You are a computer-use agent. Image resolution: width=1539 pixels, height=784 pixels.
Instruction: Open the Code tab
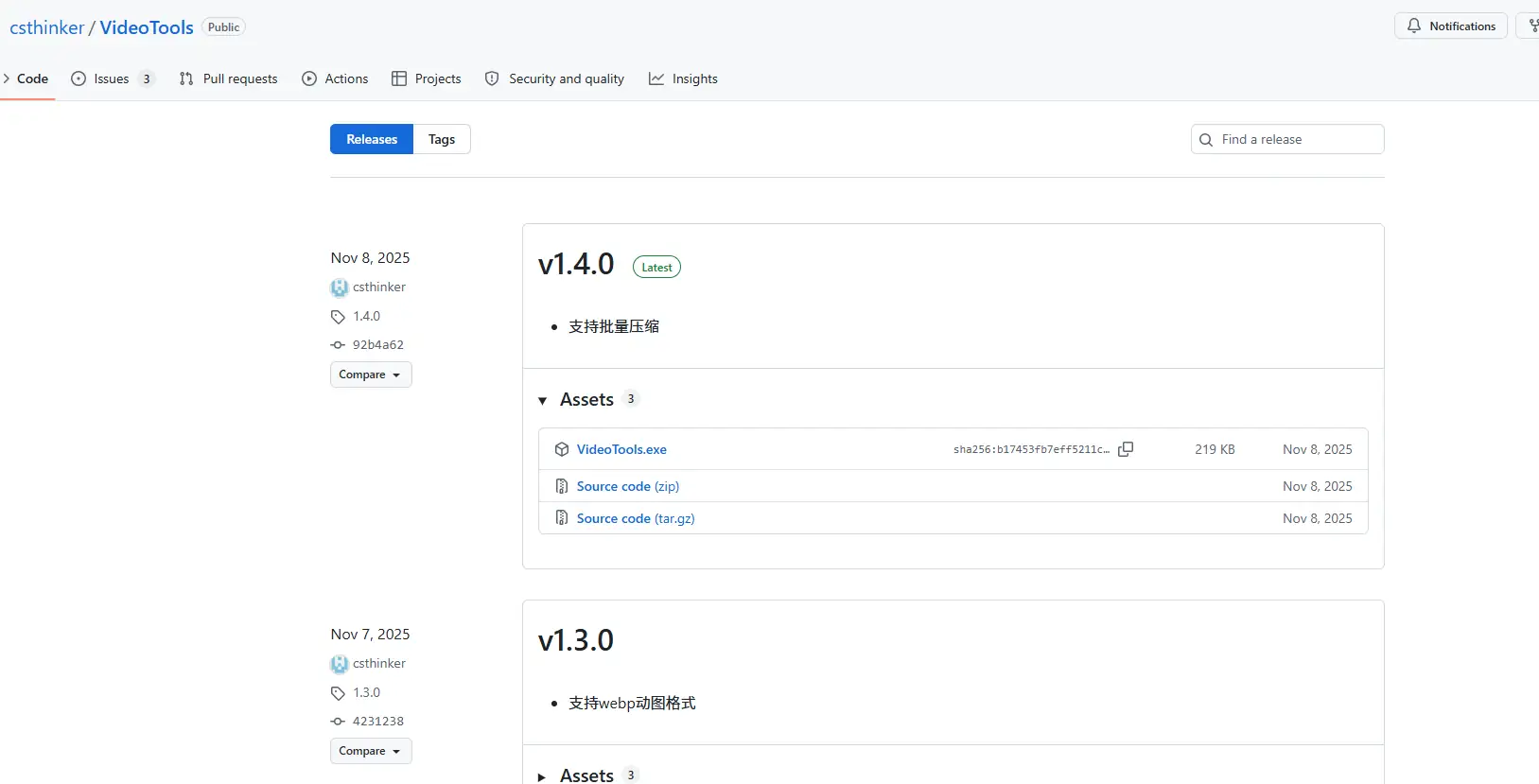pos(26,78)
